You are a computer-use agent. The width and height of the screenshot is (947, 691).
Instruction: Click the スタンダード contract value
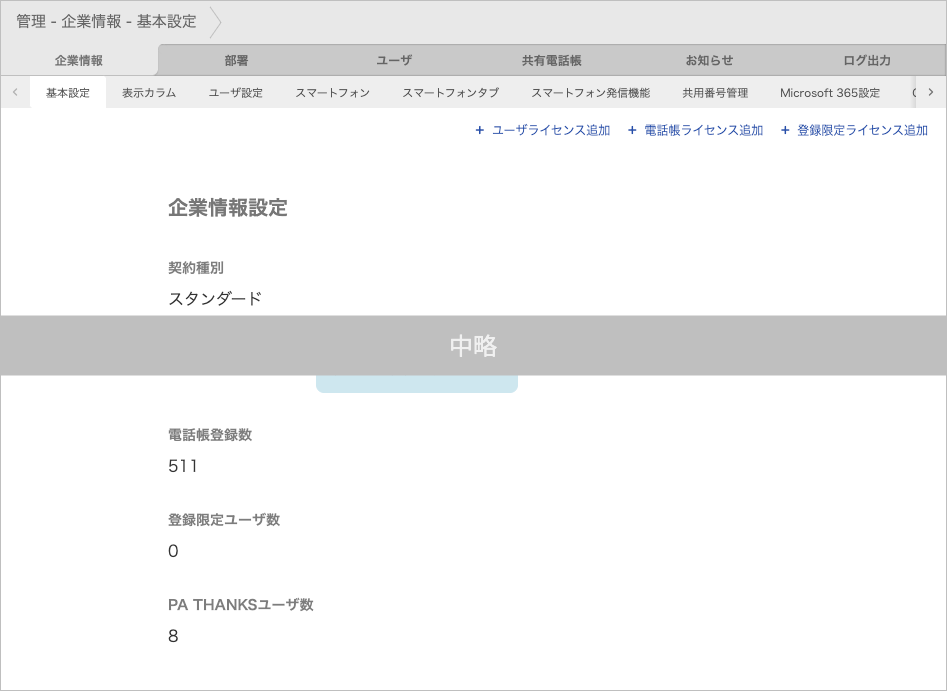[215, 298]
